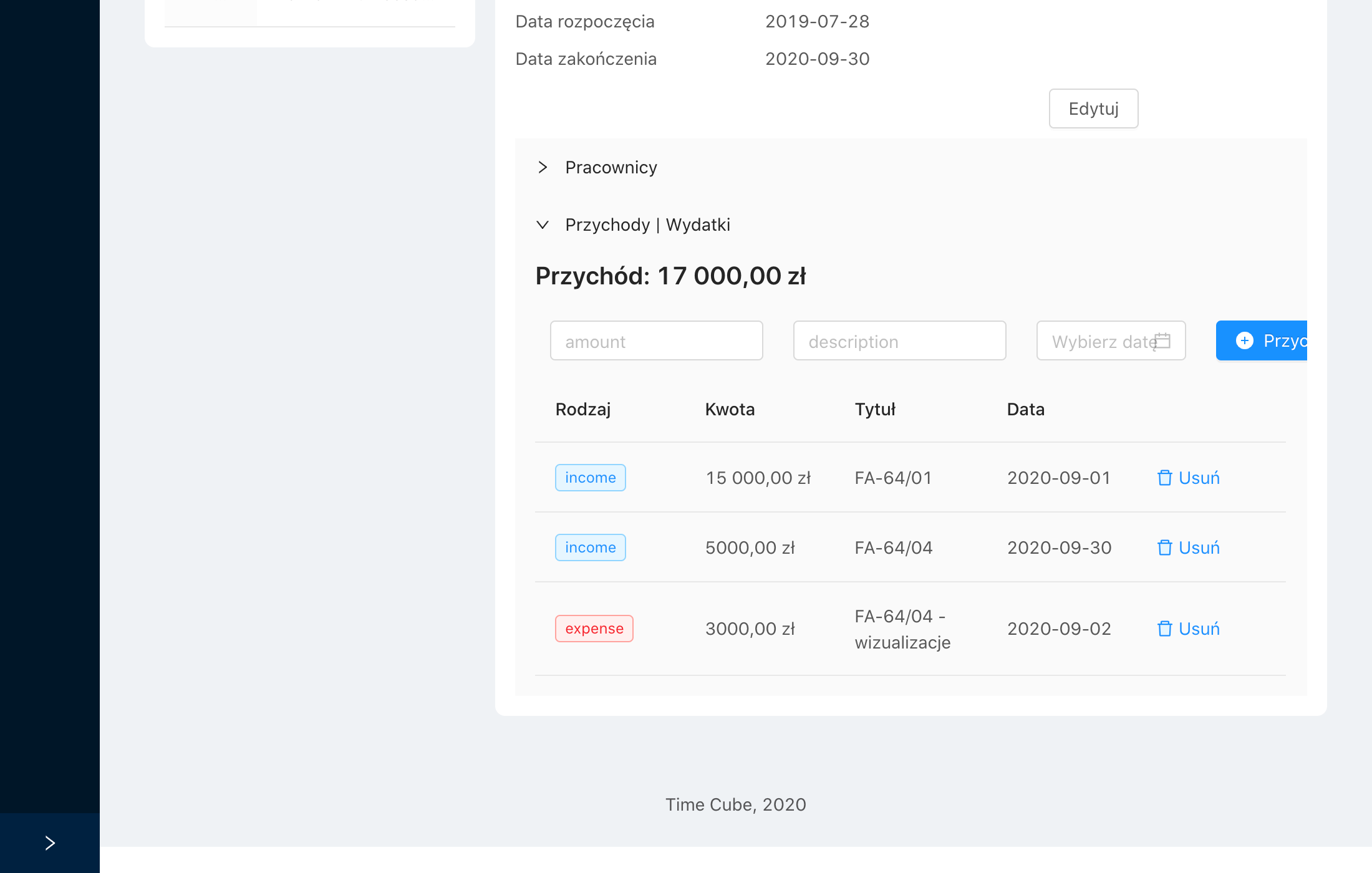Select amount 3000,00 zł

click(x=750, y=629)
